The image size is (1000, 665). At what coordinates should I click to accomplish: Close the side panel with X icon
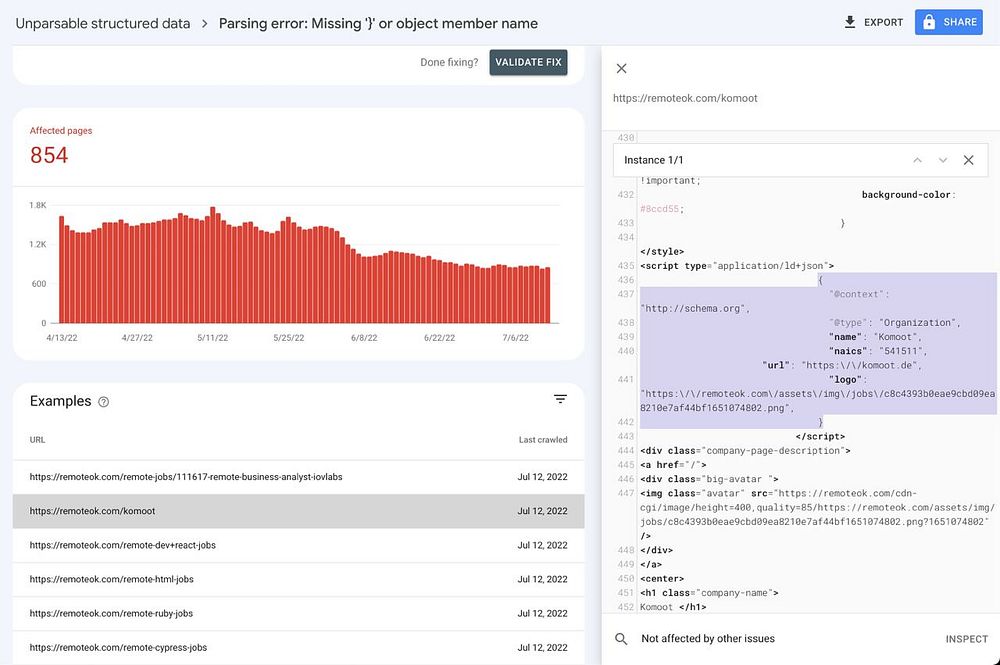tap(621, 68)
